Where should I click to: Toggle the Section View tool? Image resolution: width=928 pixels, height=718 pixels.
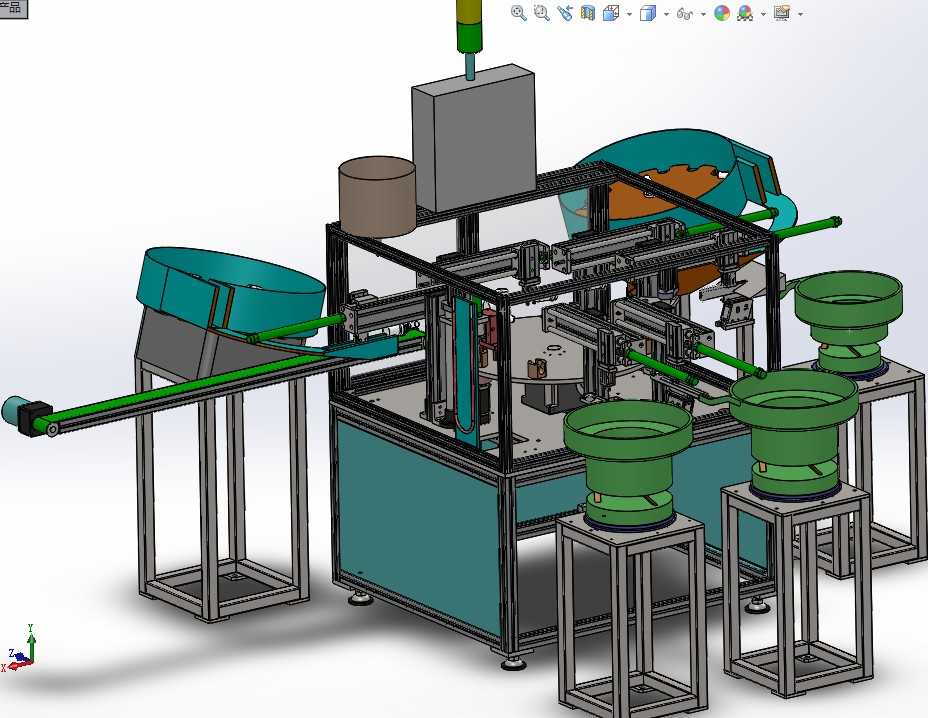tap(588, 13)
